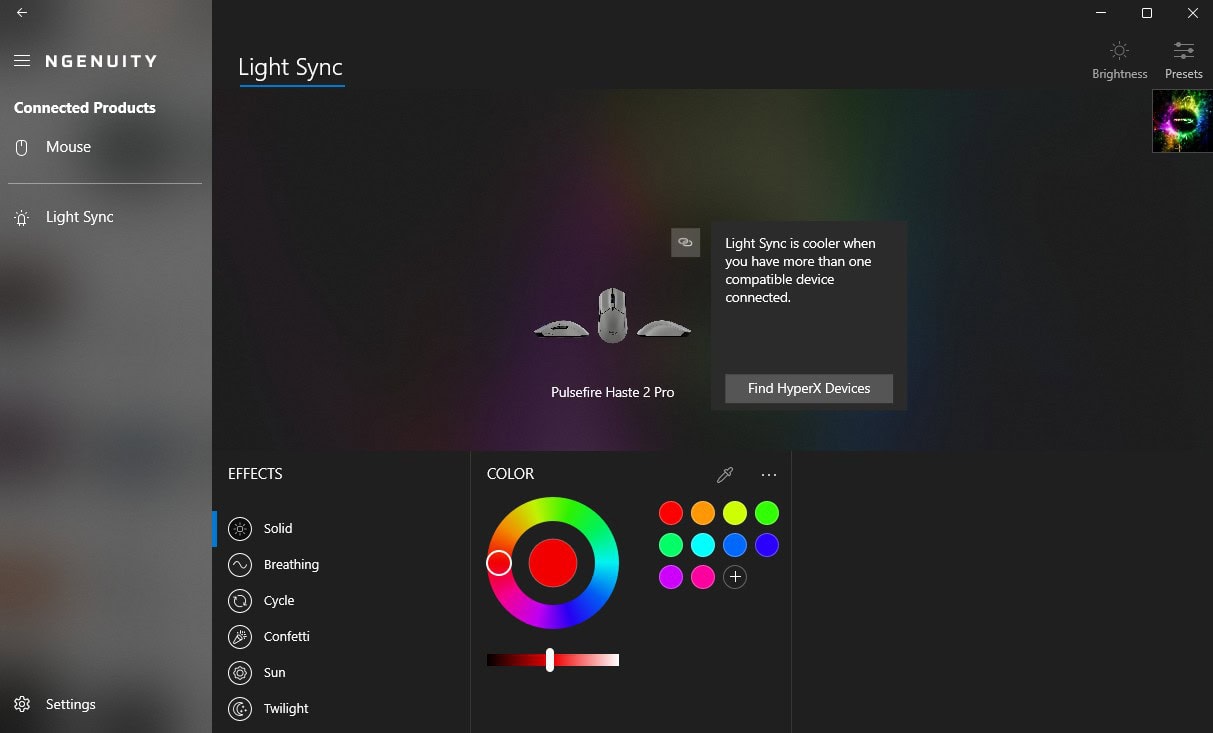The height and width of the screenshot is (733, 1213).
Task: Go back with the arrow icon
Action: coord(22,13)
